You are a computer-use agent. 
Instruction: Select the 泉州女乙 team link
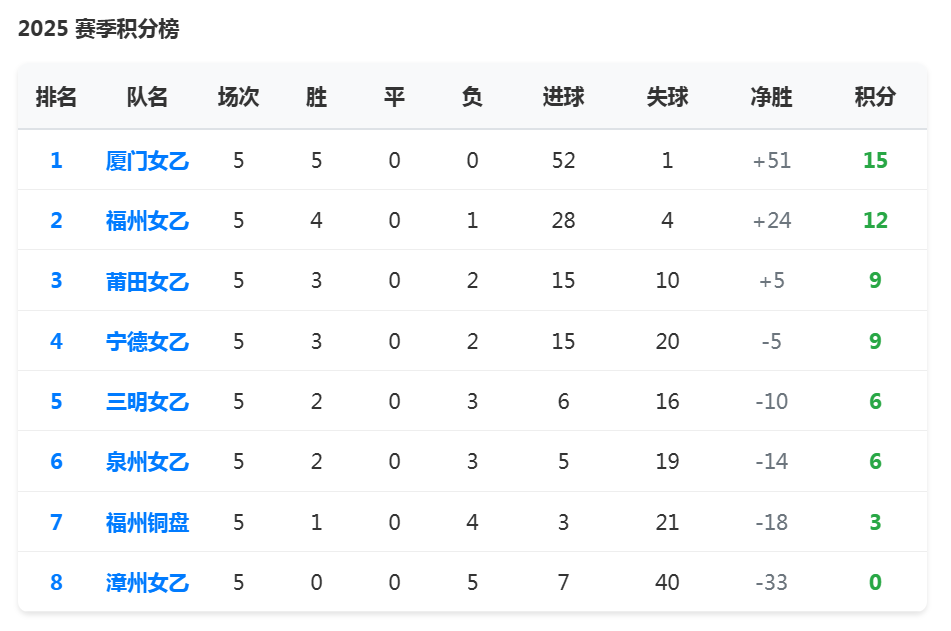146,462
